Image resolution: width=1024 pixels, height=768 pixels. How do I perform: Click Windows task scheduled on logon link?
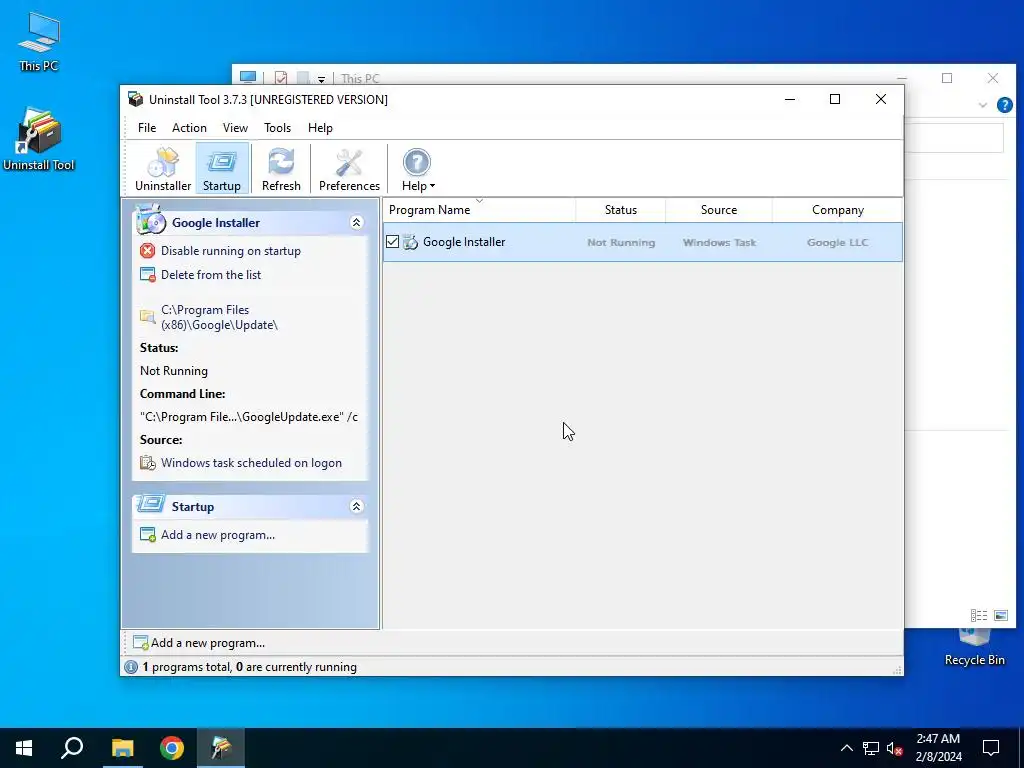pyautogui.click(x=251, y=463)
